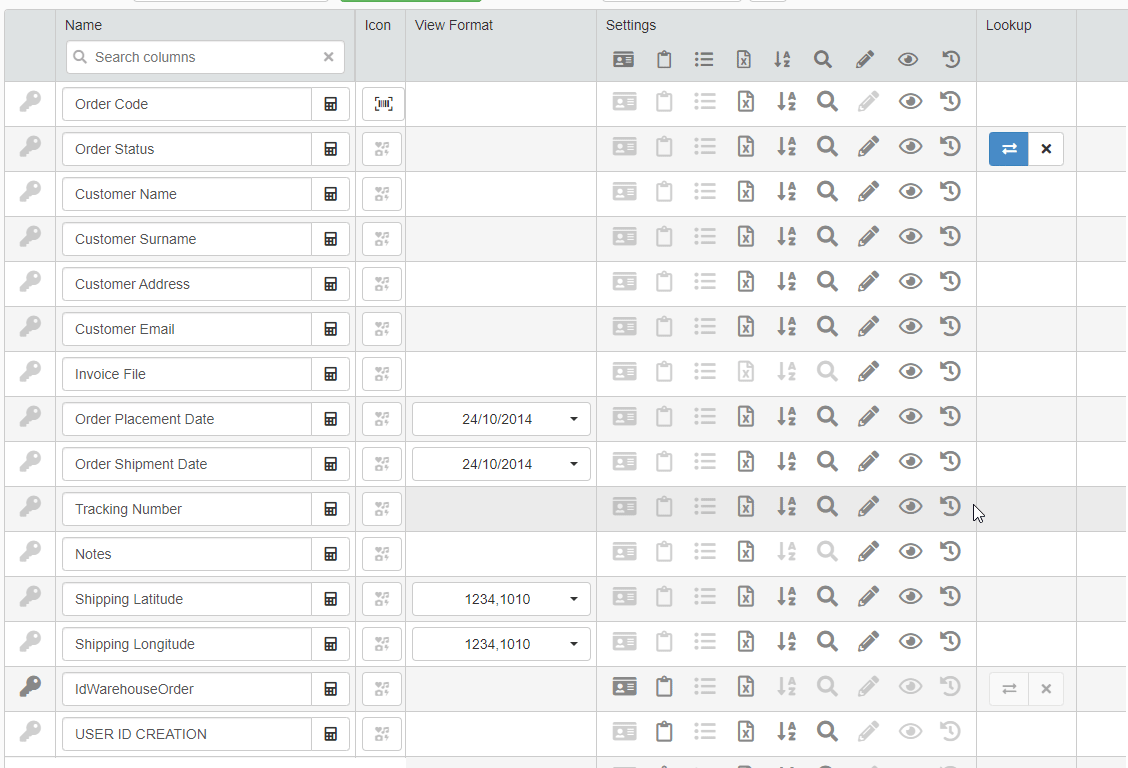Click the blue lookup swap button for Order Status
Screen dimensions: 1128x768
click(1009, 149)
